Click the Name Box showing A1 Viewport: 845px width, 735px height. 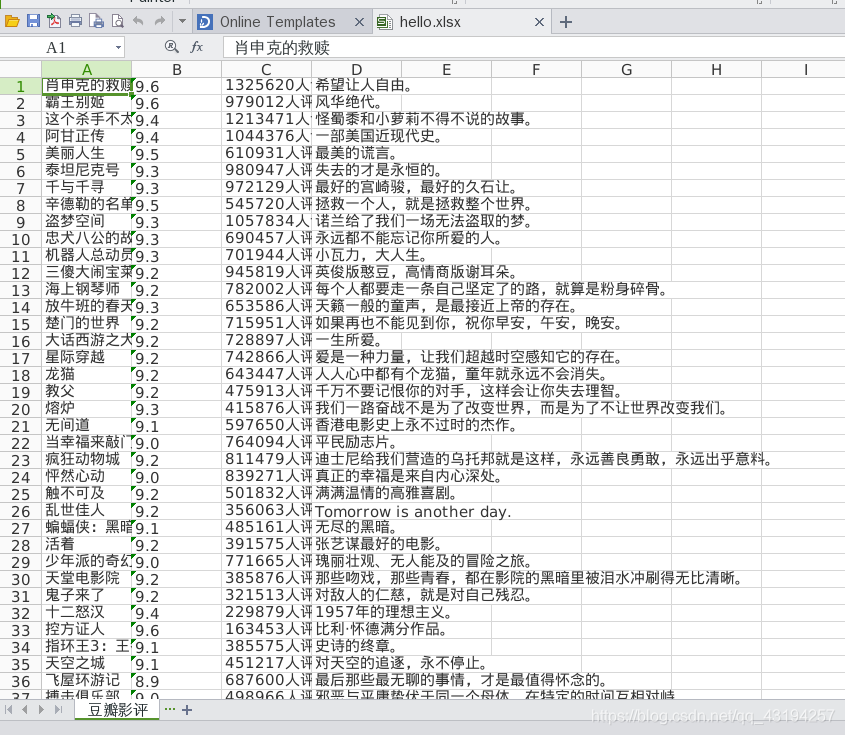[x=57, y=47]
